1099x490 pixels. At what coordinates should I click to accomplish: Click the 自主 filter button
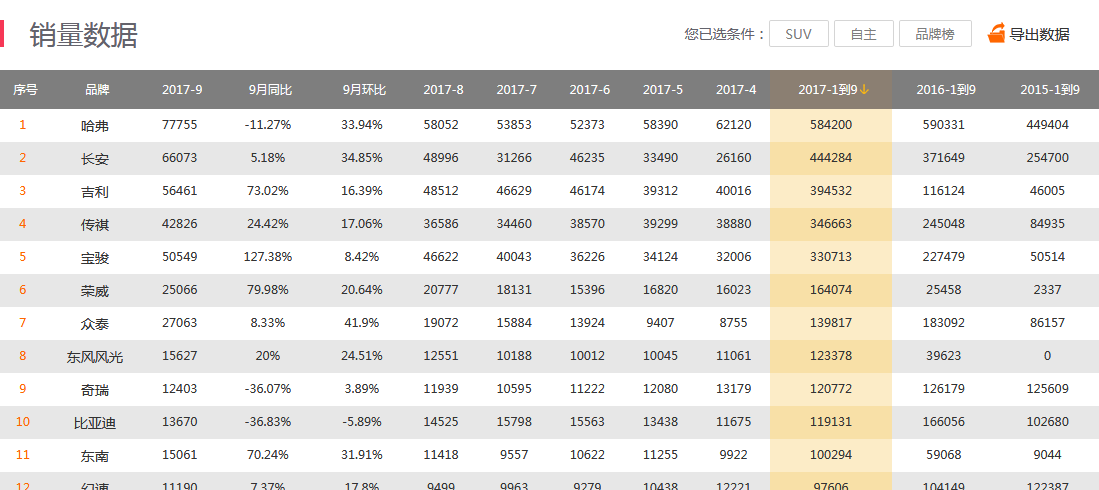[864, 34]
